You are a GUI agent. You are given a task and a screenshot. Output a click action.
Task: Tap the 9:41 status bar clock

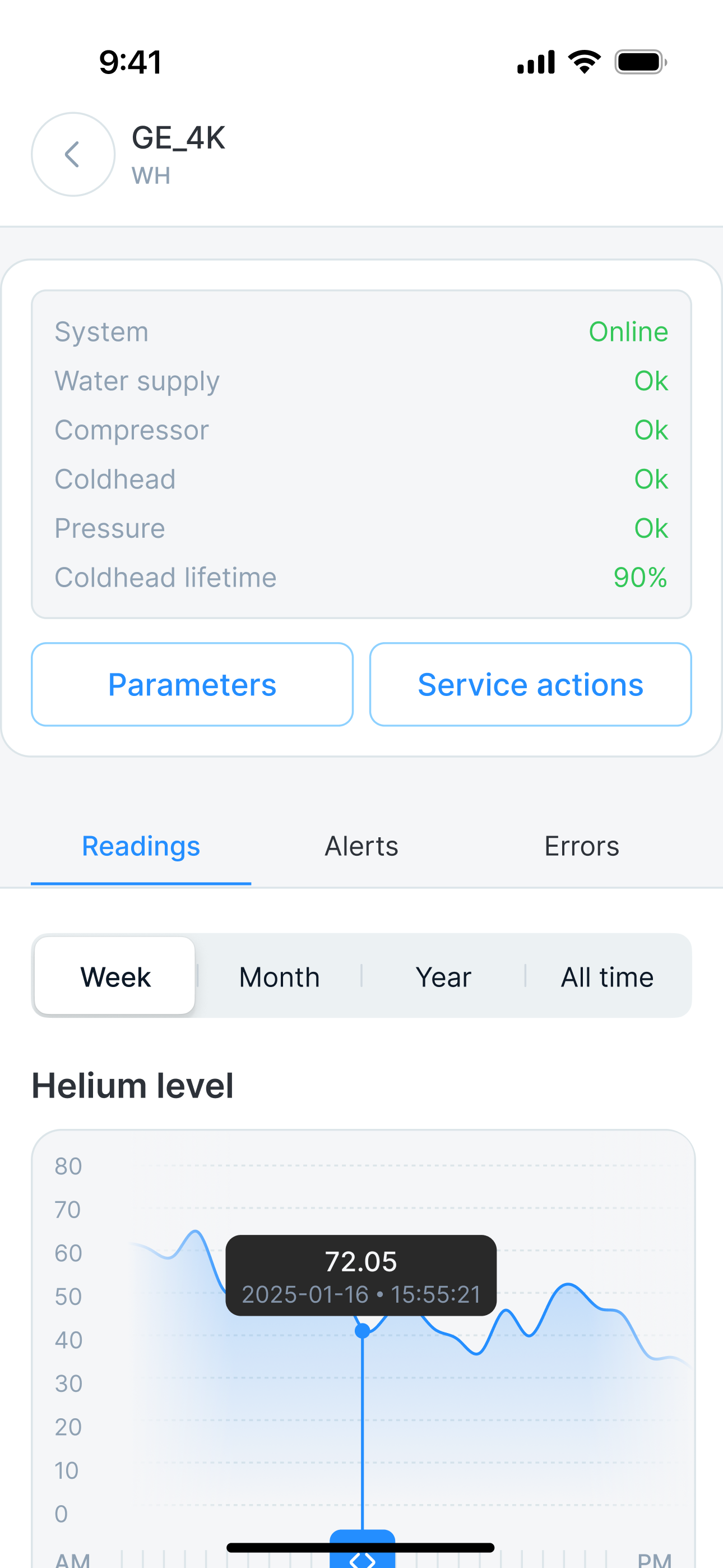[x=130, y=62]
